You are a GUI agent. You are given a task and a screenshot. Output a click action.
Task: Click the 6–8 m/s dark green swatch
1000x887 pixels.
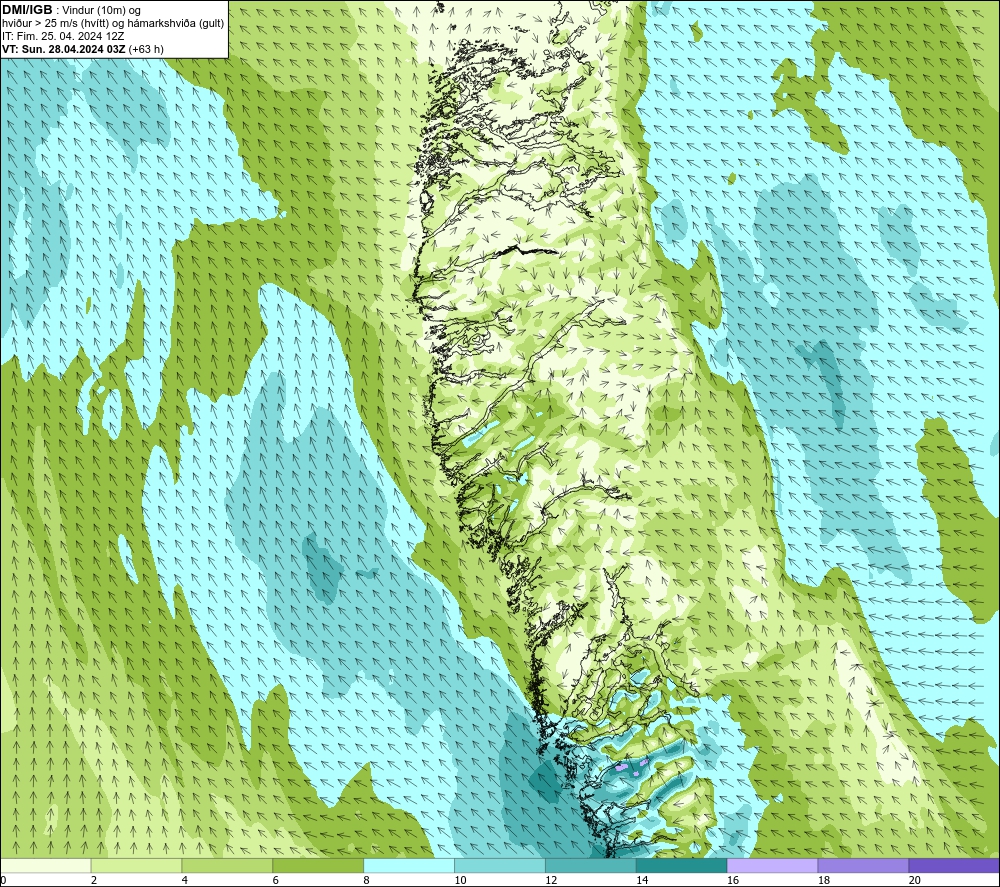click(x=318, y=865)
